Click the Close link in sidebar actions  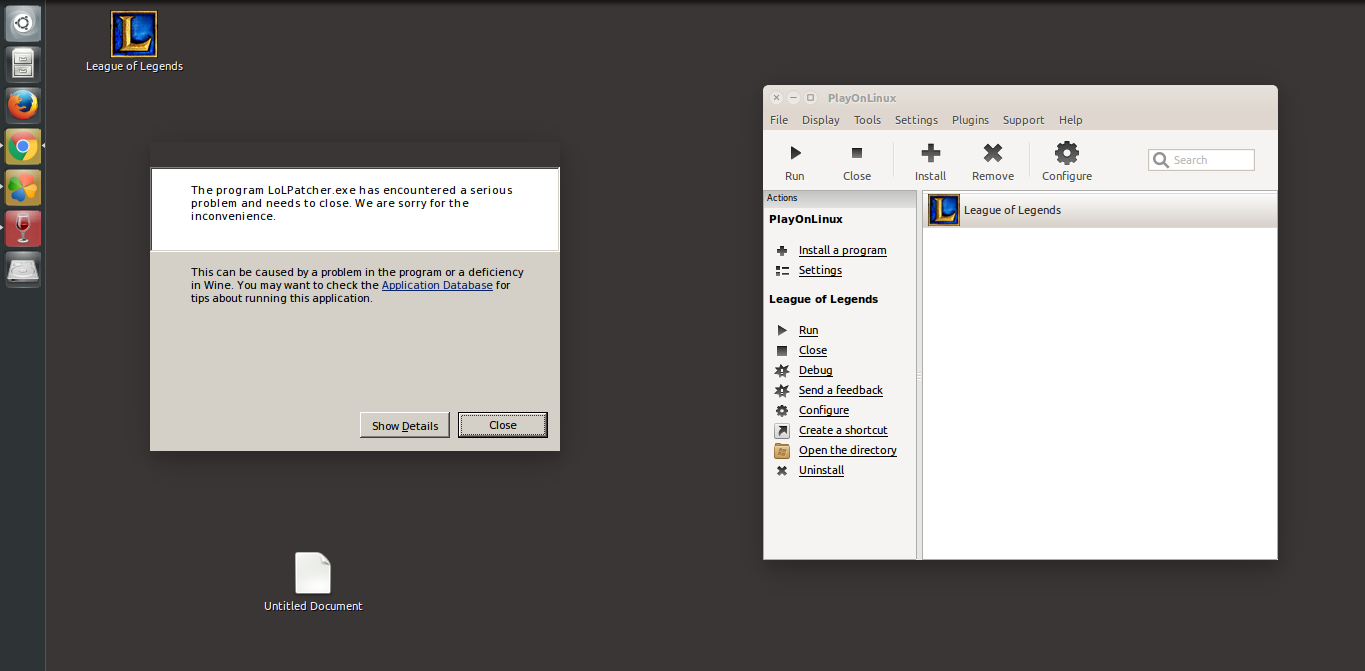tap(813, 350)
